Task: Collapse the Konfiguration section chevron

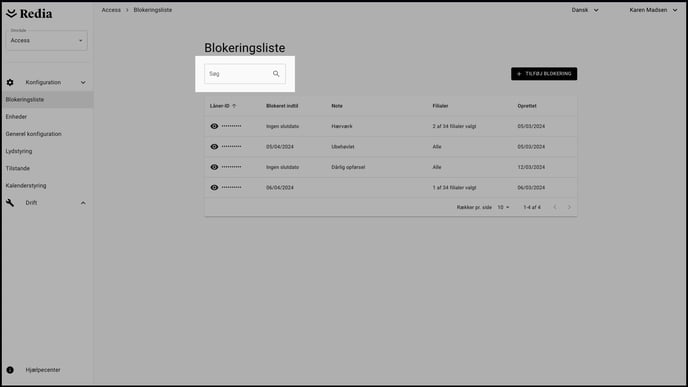Action: tap(83, 82)
